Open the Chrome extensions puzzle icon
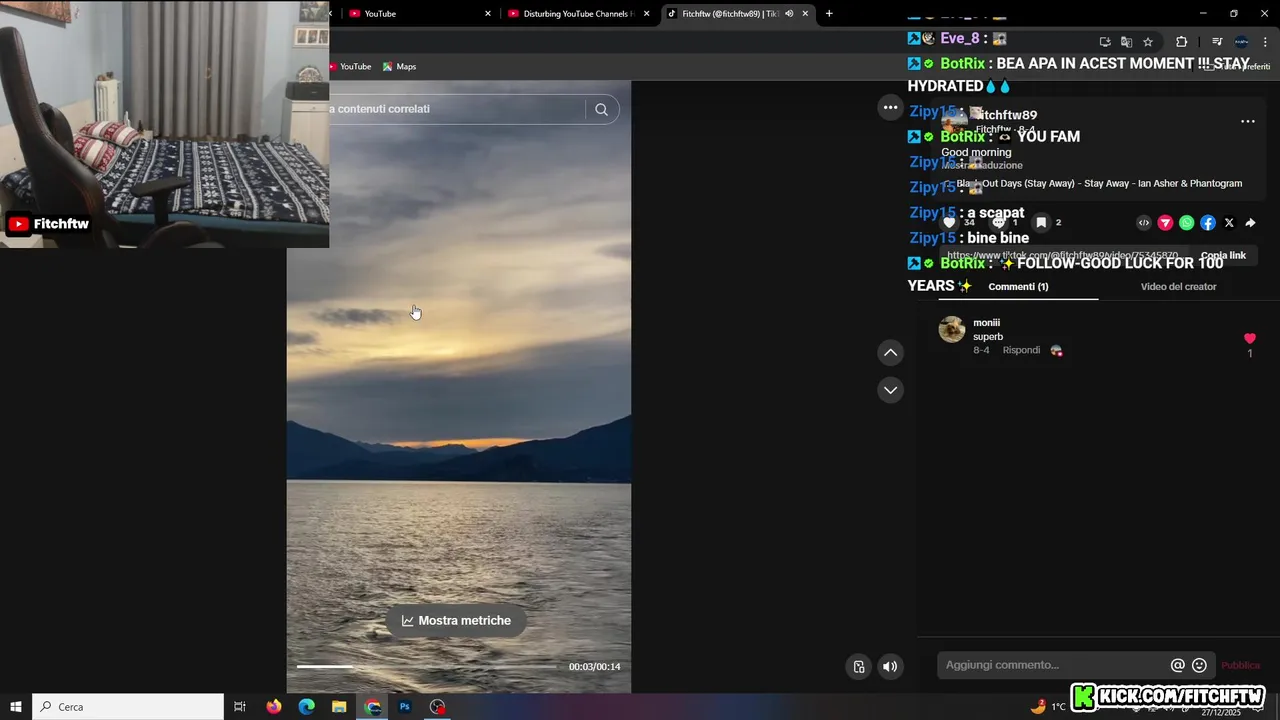The width and height of the screenshot is (1280, 720). tap(1181, 42)
